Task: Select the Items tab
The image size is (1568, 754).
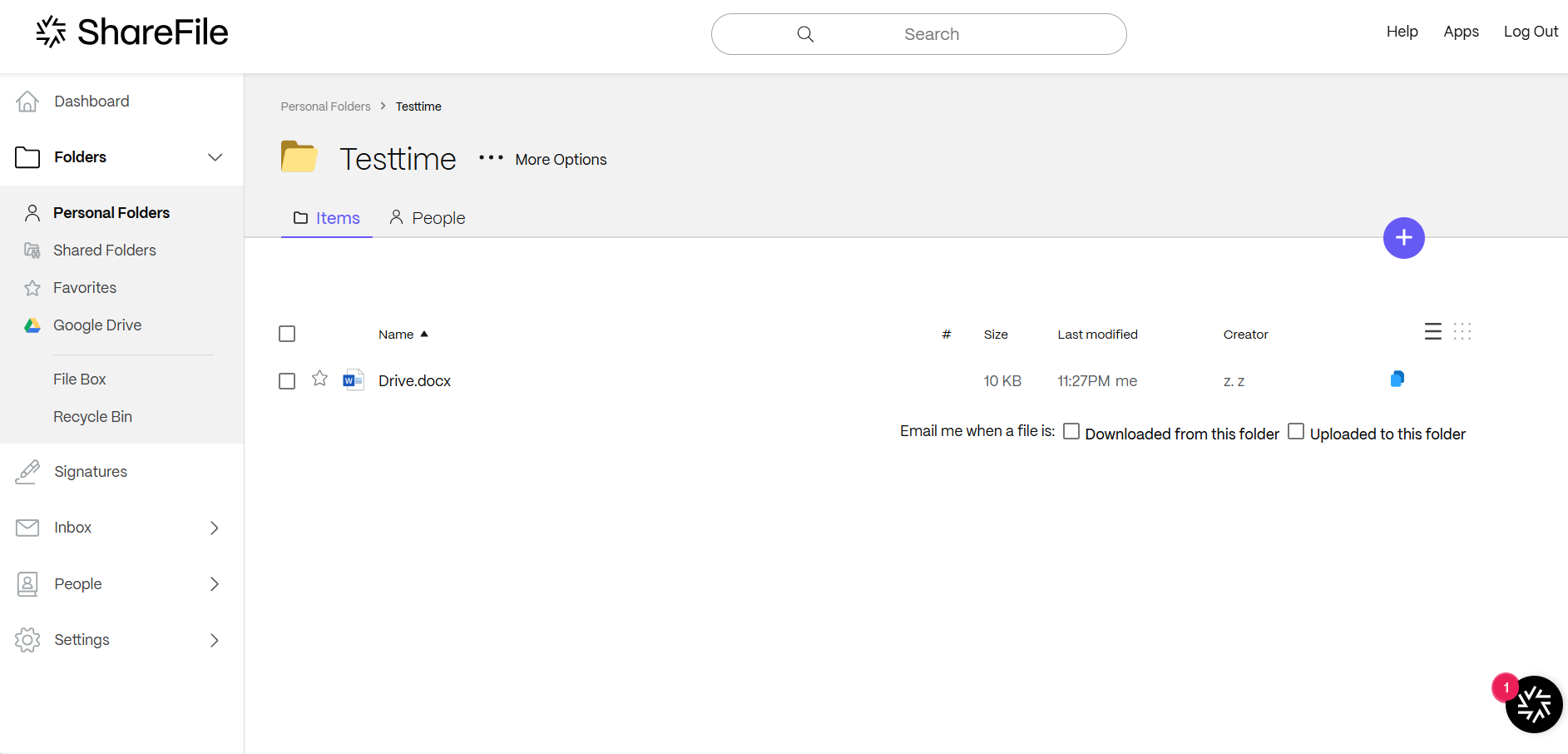Action: [327, 218]
